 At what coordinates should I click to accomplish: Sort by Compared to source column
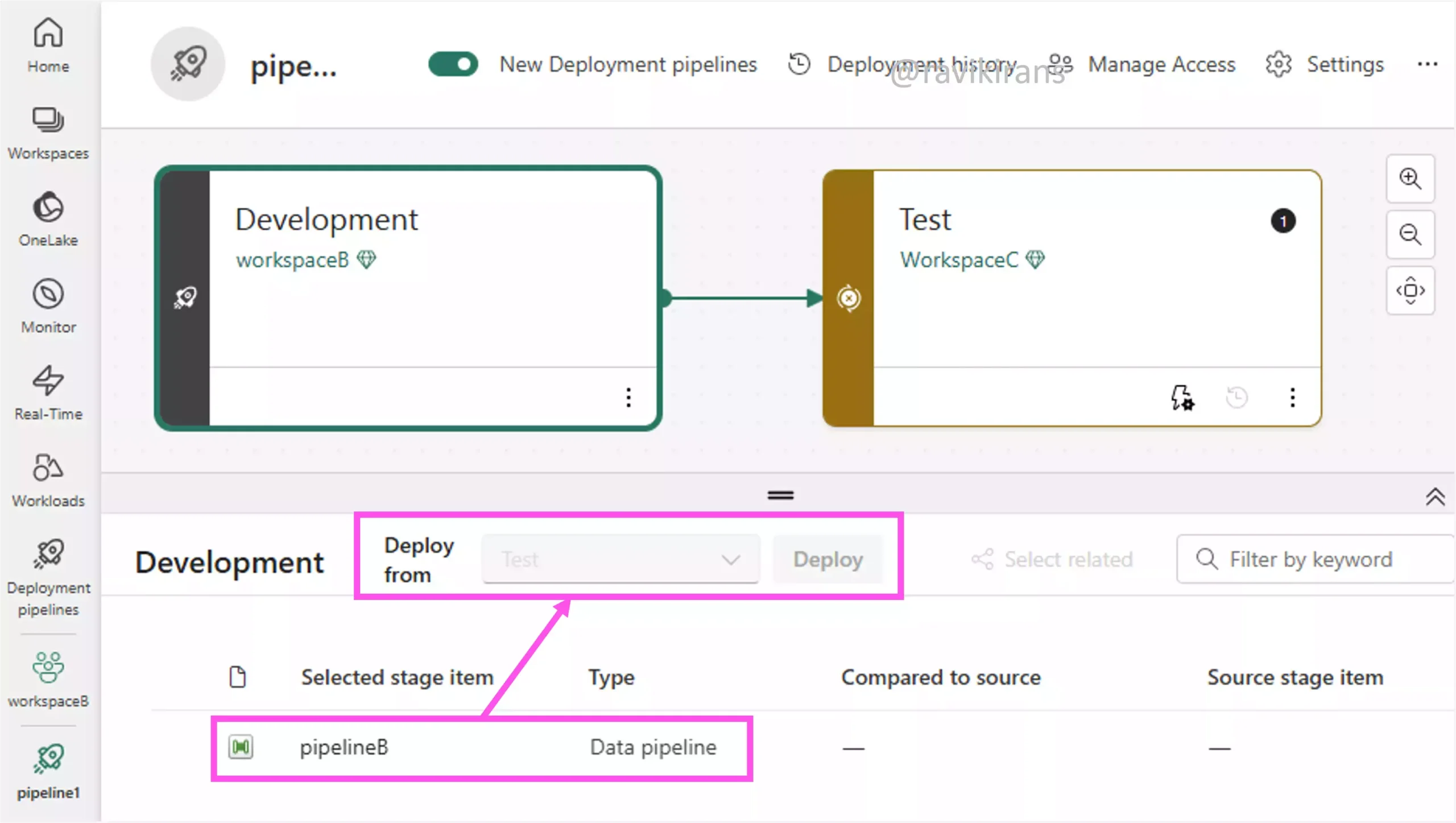pos(941,677)
